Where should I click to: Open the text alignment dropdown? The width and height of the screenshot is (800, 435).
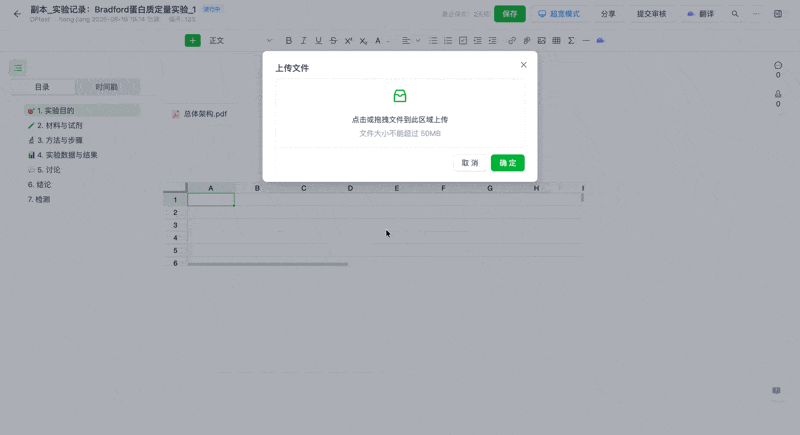pos(410,40)
